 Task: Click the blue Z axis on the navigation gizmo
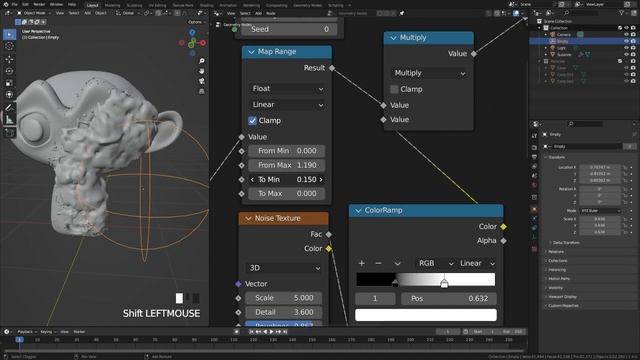192,32
